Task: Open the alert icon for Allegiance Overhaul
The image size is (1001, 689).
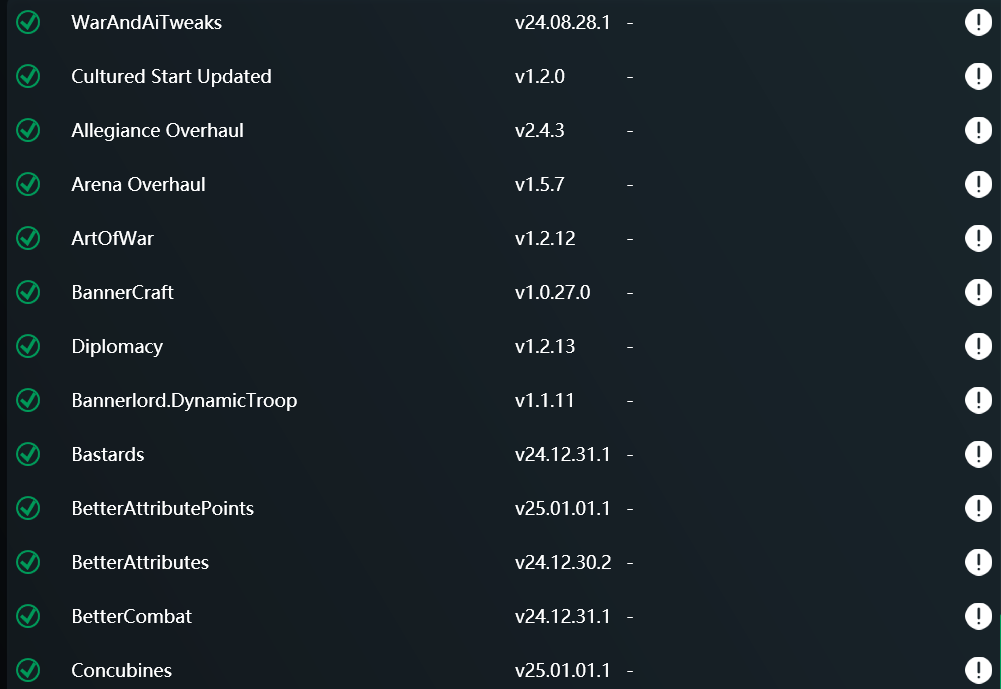Action: tap(977, 131)
